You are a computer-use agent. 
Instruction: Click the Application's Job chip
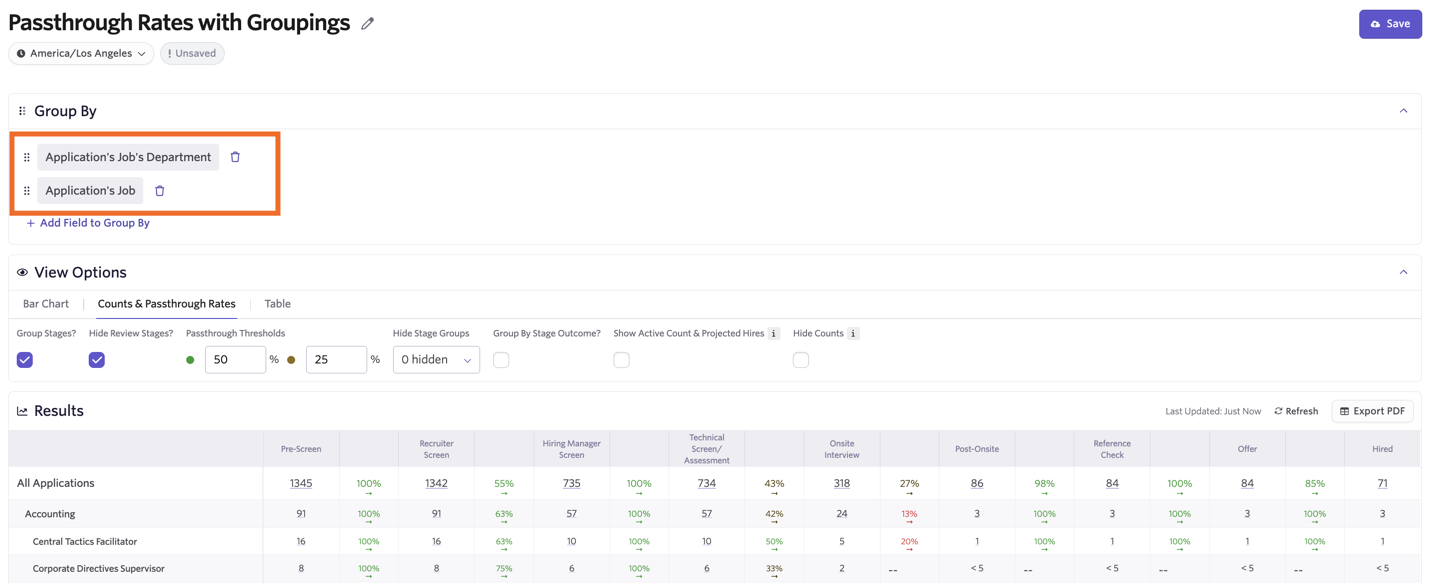90,191
